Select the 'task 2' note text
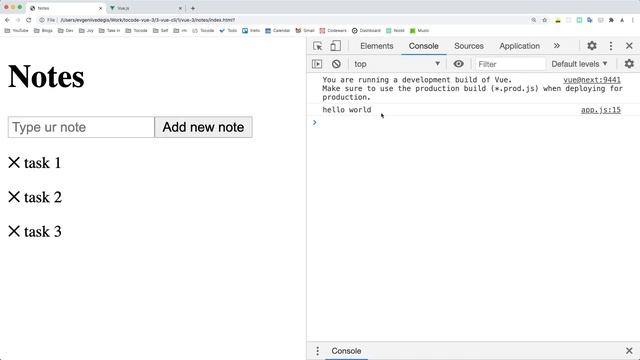The image size is (640, 360). 43,197
